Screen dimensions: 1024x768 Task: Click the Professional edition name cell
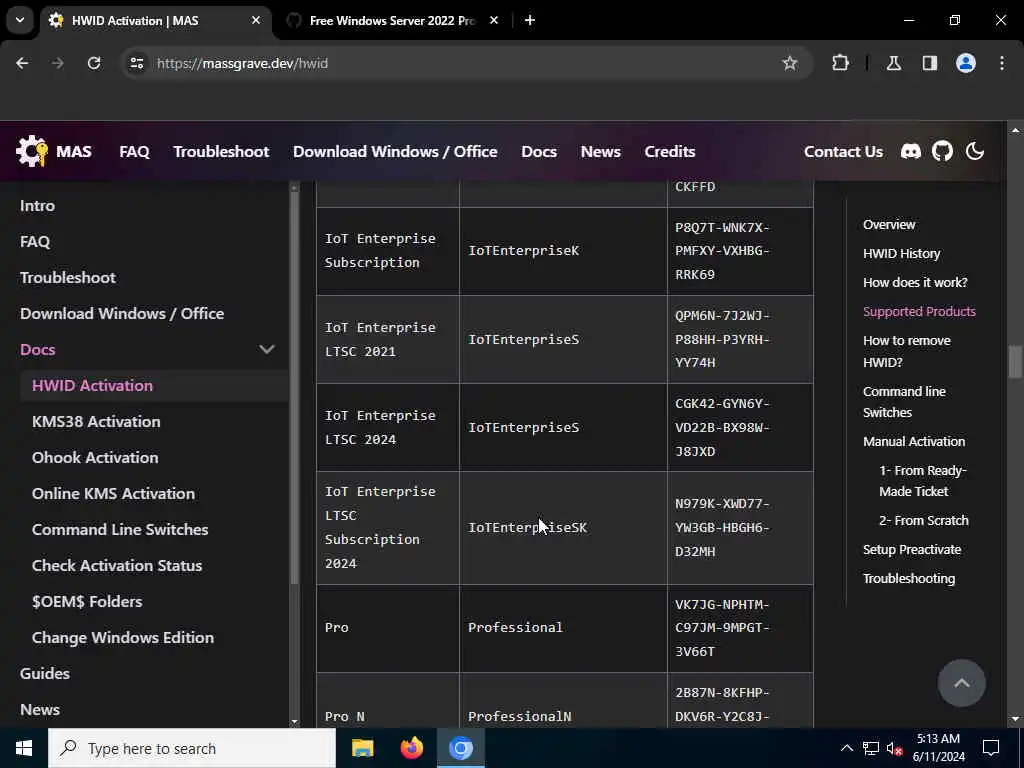coord(563,628)
